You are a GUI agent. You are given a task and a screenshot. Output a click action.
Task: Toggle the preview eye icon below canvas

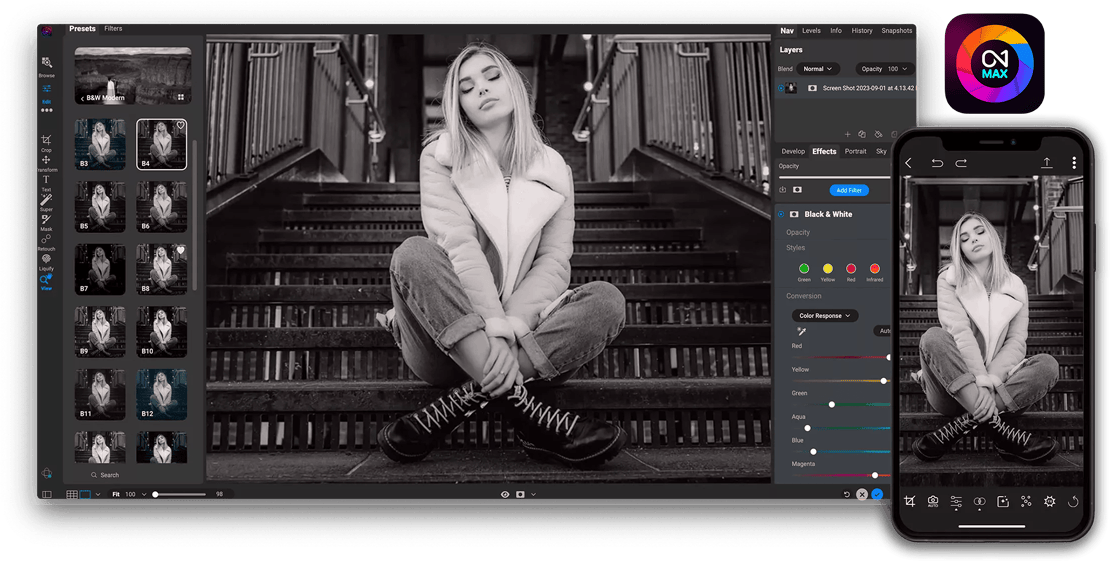[x=505, y=494]
